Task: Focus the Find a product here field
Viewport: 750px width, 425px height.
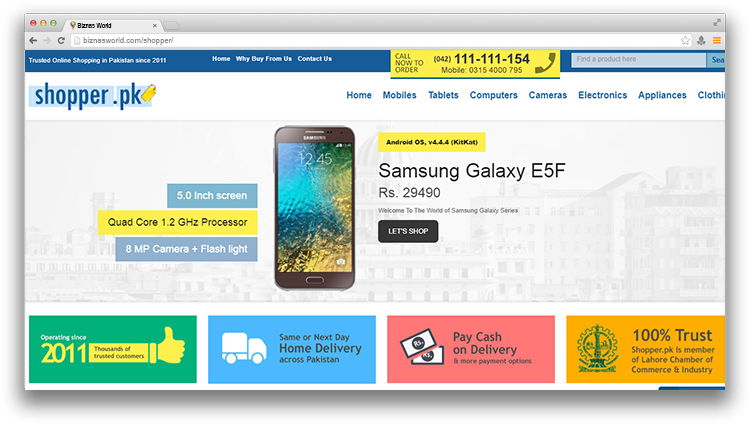Action: [x=639, y=59]
